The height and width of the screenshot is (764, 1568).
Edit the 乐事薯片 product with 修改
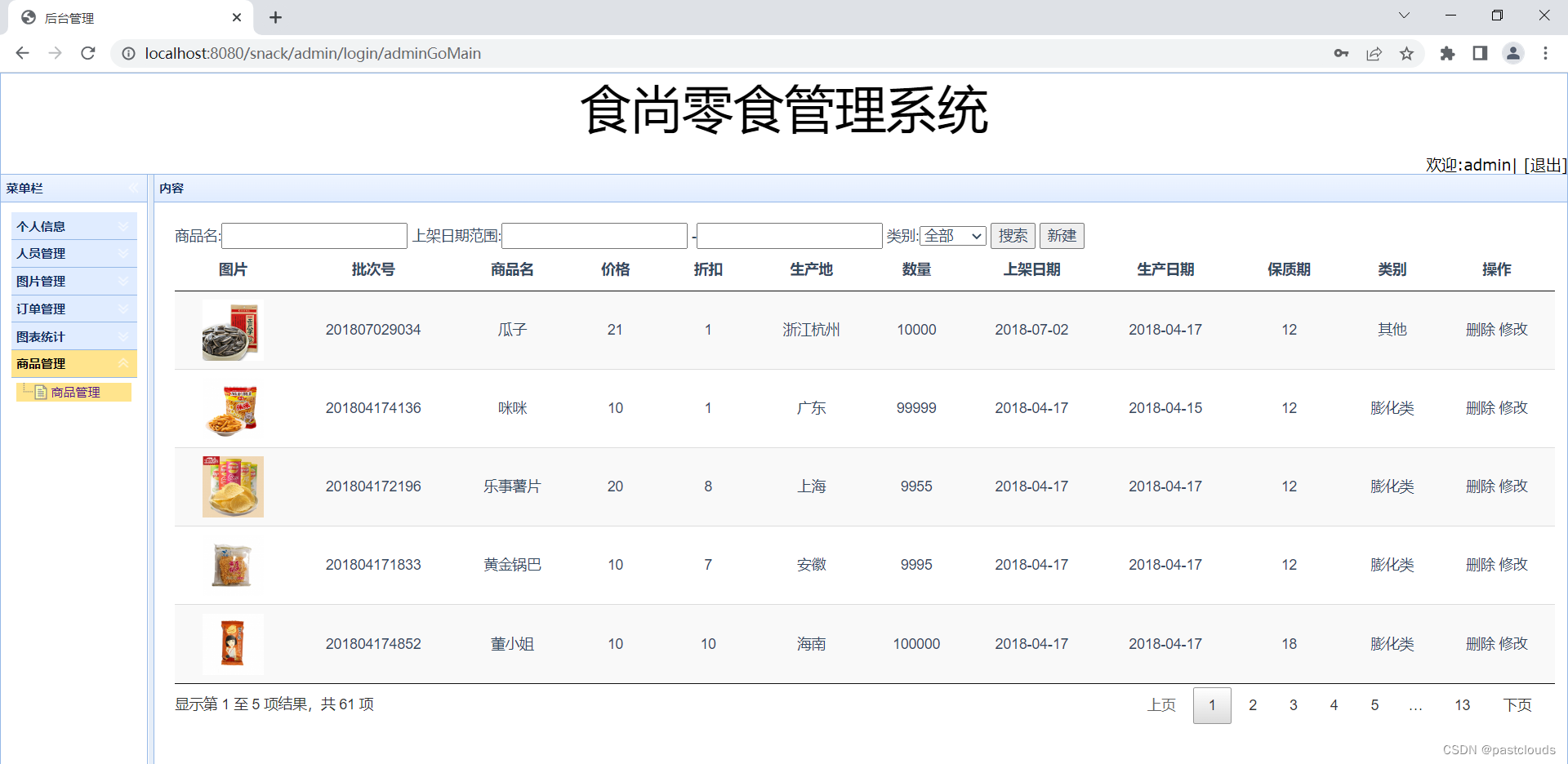1513,486
